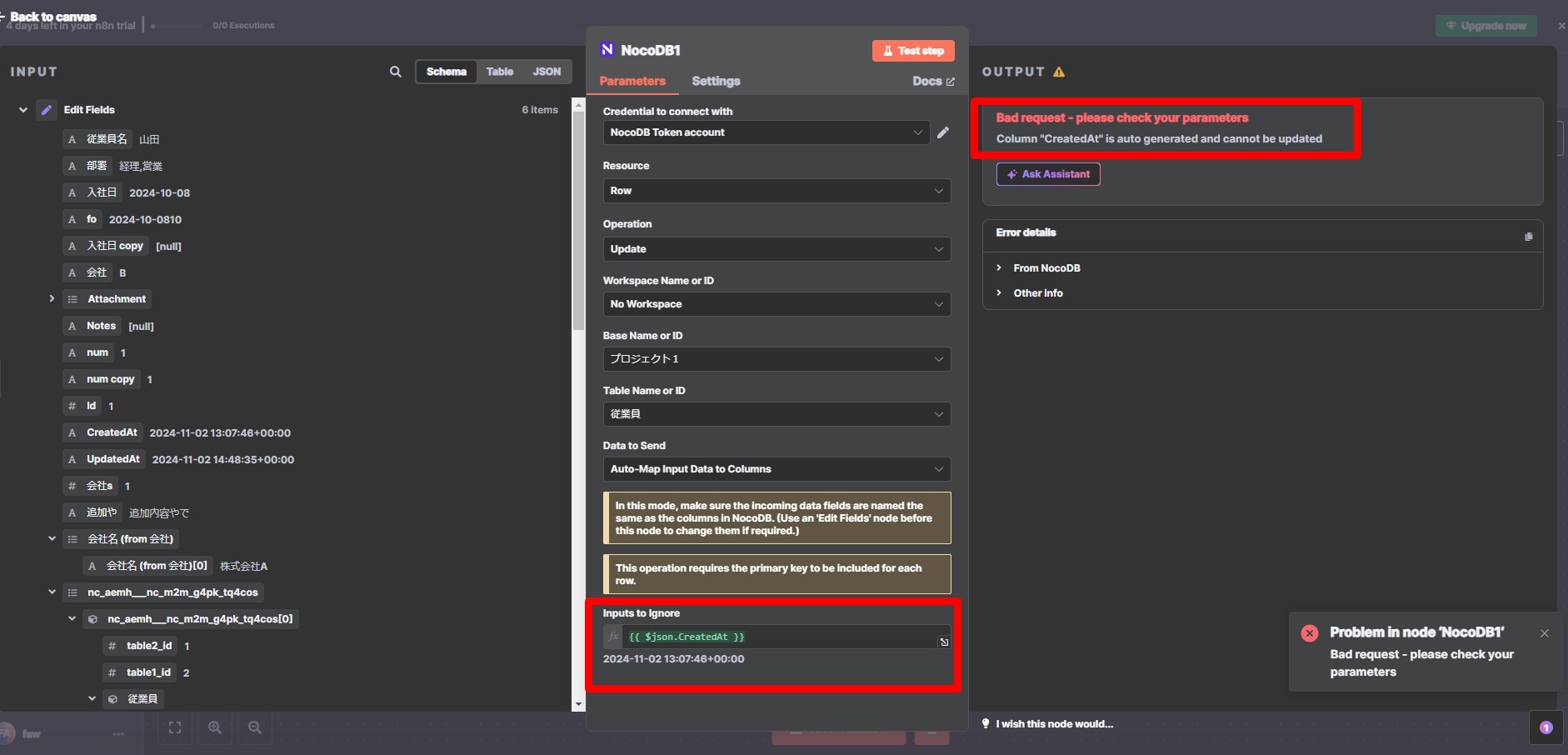Collapse the Edit Fields tree node

click(x=23, y=110)
